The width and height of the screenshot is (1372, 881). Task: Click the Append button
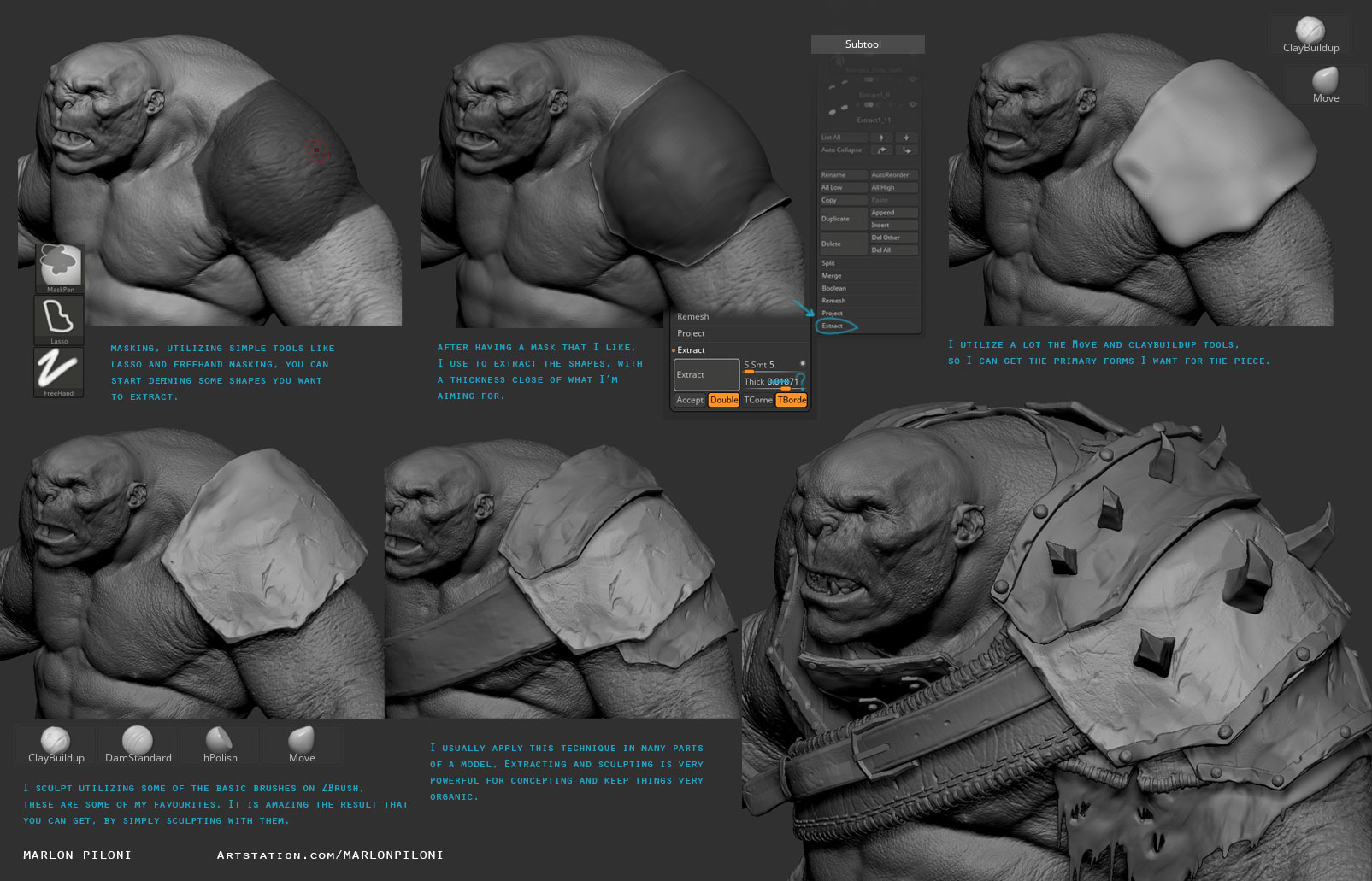pyautogui.click(x=894, y=213)
